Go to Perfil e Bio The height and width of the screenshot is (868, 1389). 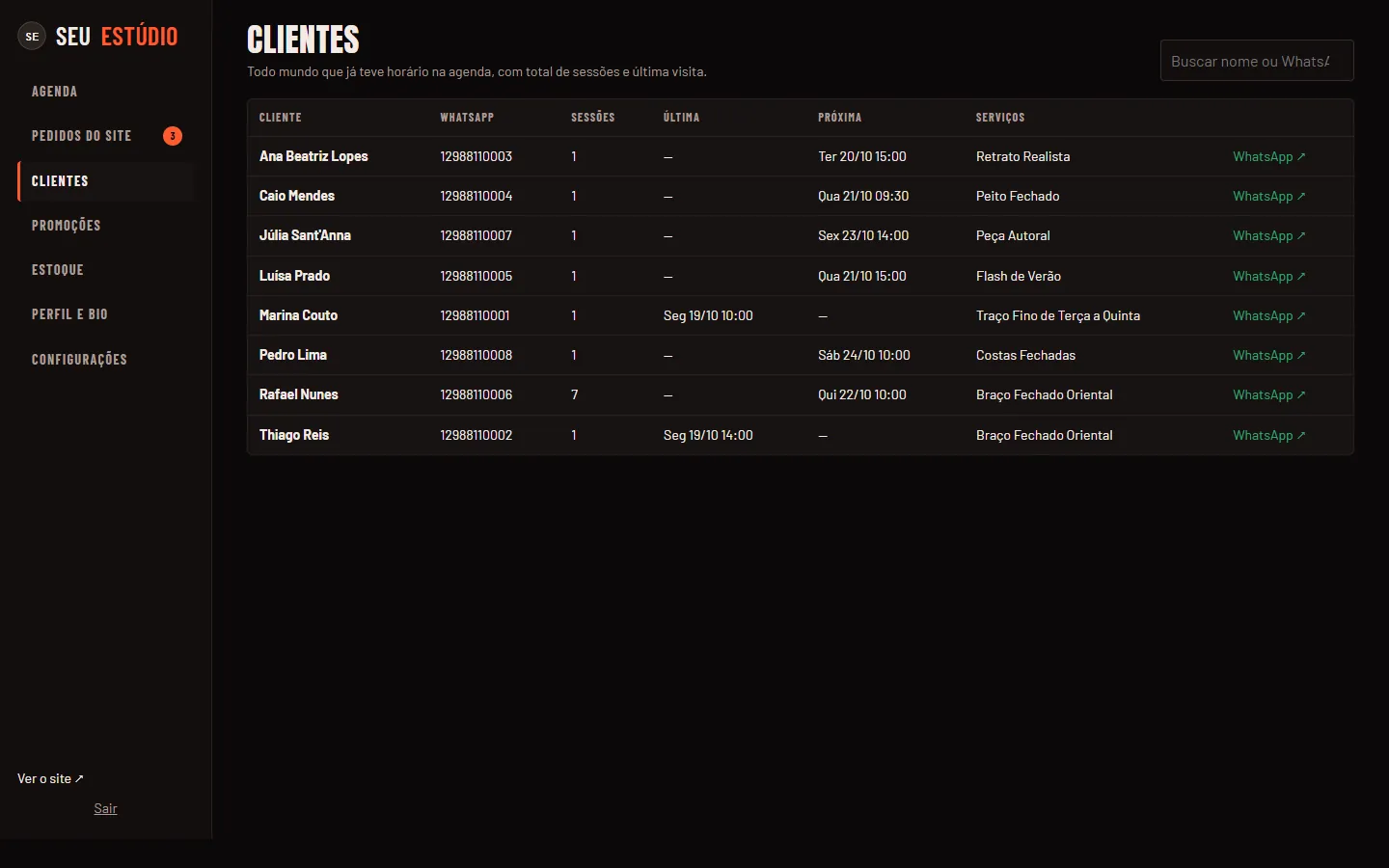(105, 314)
